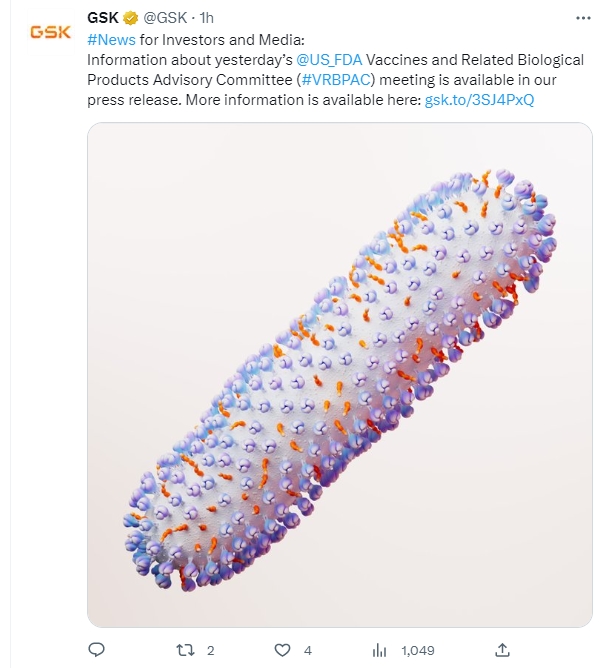Expand the virus particle image

(340, 375)
